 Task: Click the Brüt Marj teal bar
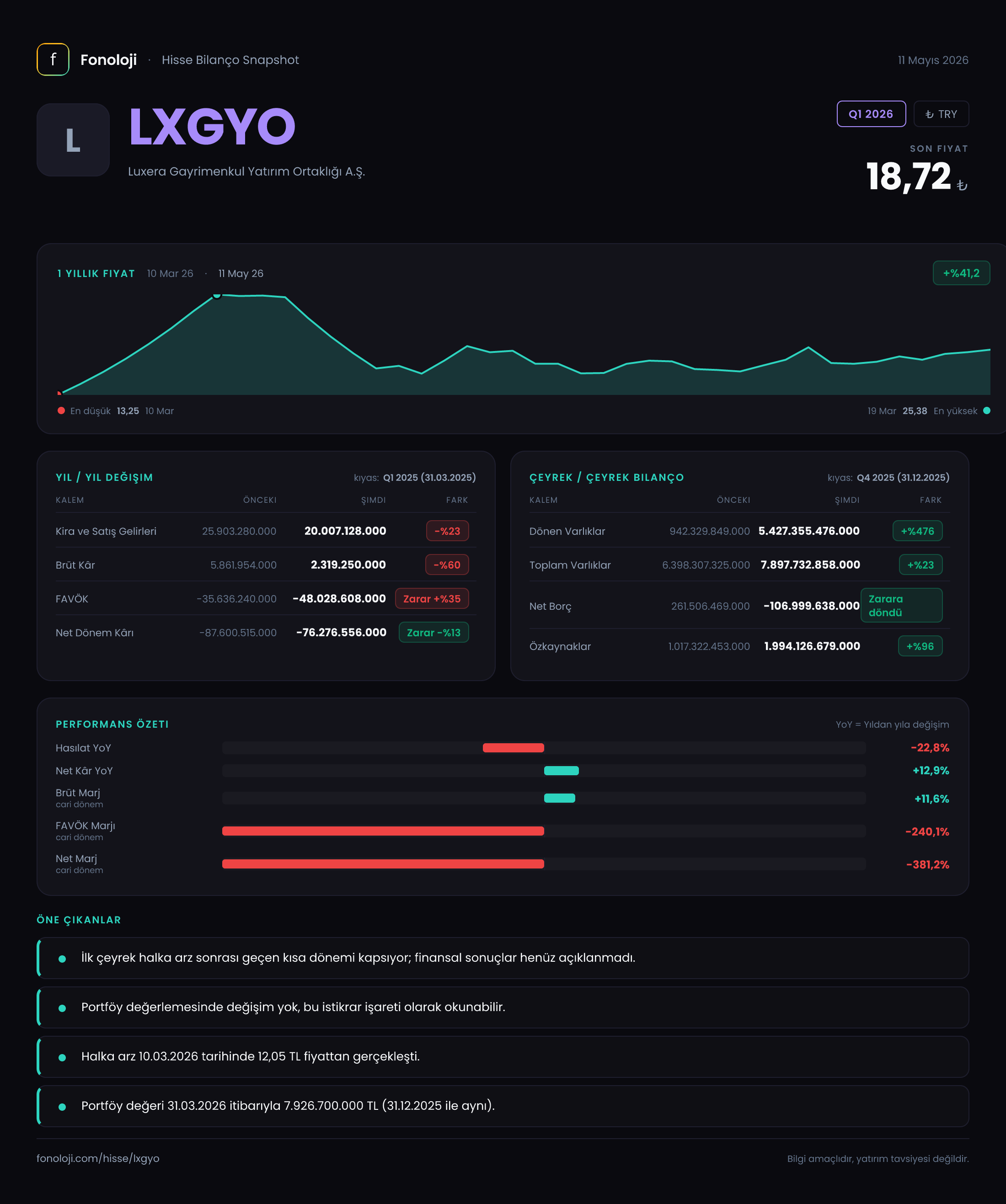560,798
